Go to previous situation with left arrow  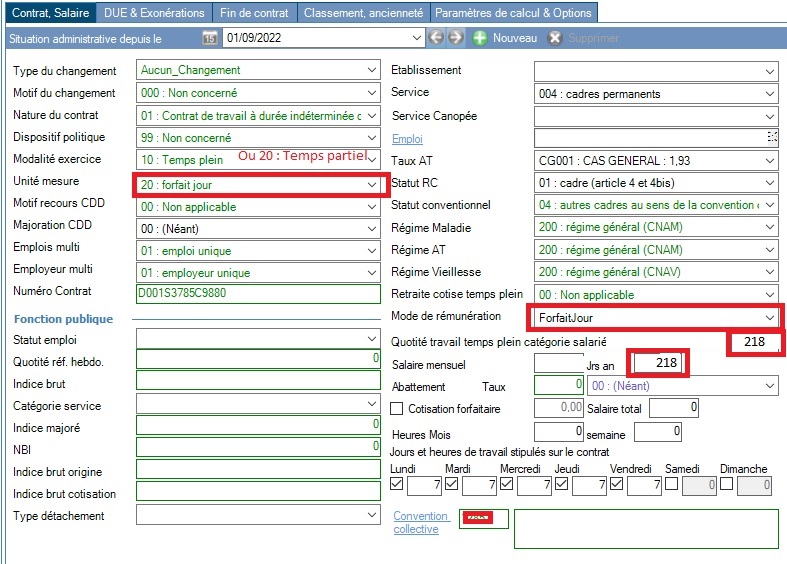[x=437, y=38]
